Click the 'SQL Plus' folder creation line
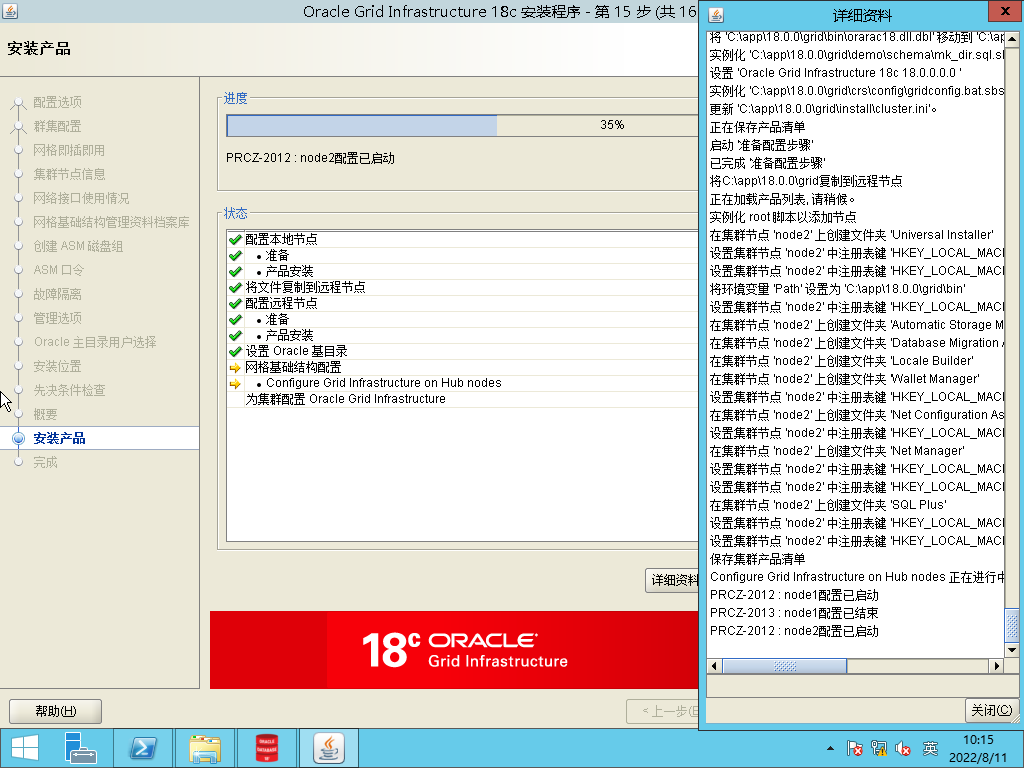Viewport: 1024px width, 768px height. (828, 505)
